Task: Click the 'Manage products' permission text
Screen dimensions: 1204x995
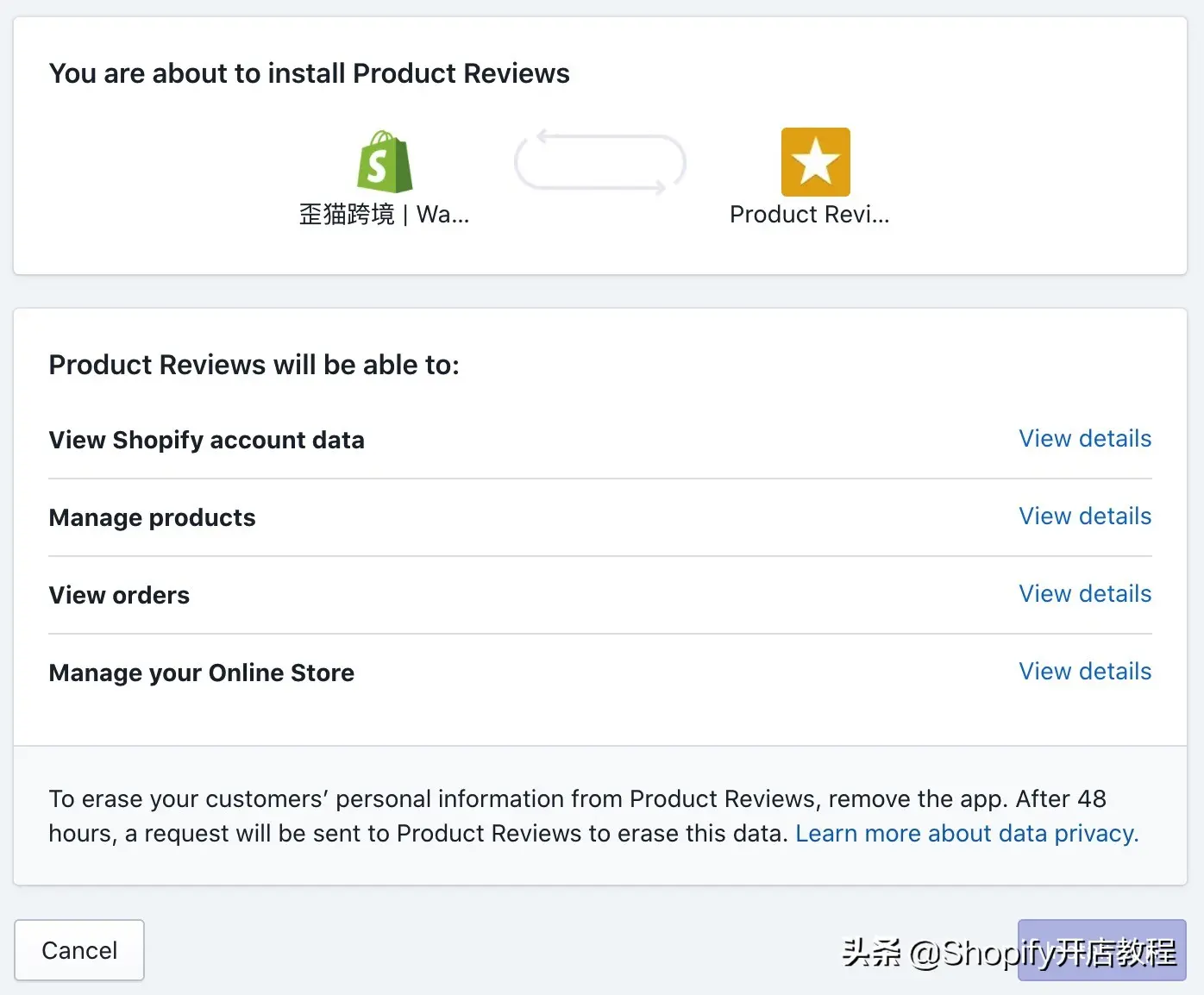Action: (153, 518)
